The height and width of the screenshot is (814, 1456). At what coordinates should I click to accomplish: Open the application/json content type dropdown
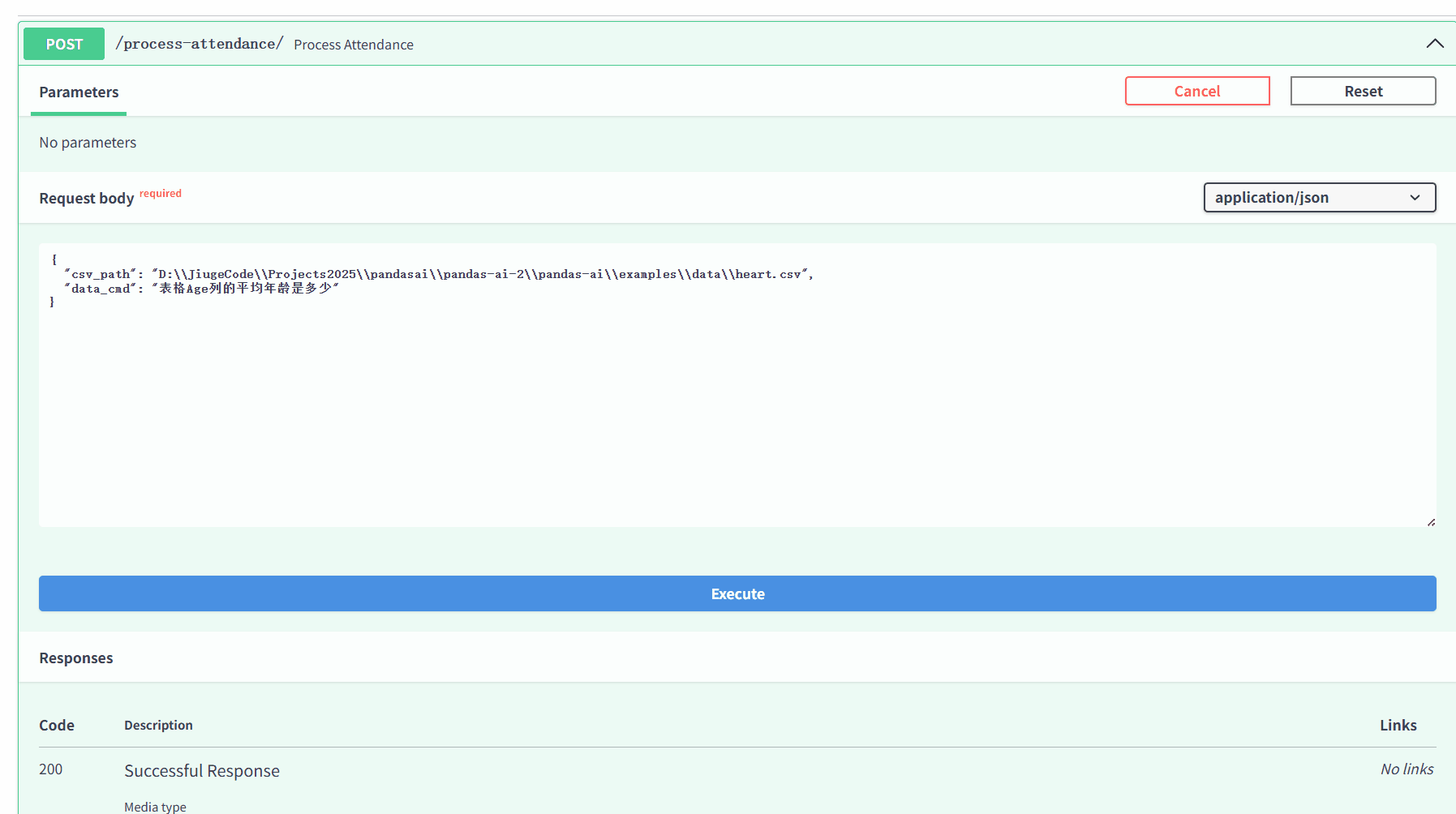tap(1319, 197)
